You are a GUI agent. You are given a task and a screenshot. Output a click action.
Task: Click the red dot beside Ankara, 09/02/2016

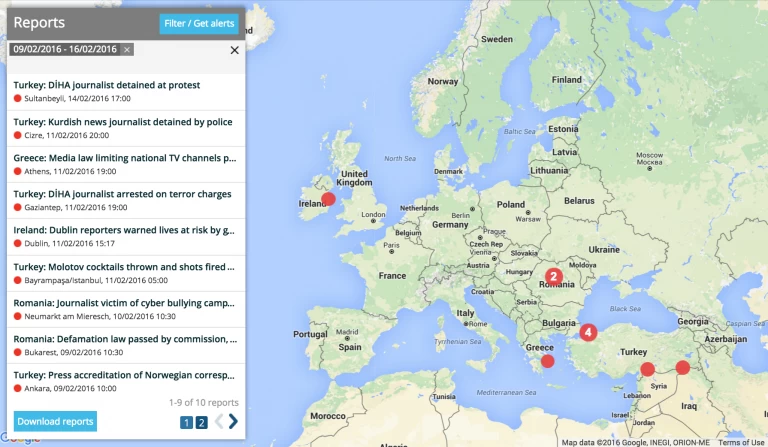point(18,388)
